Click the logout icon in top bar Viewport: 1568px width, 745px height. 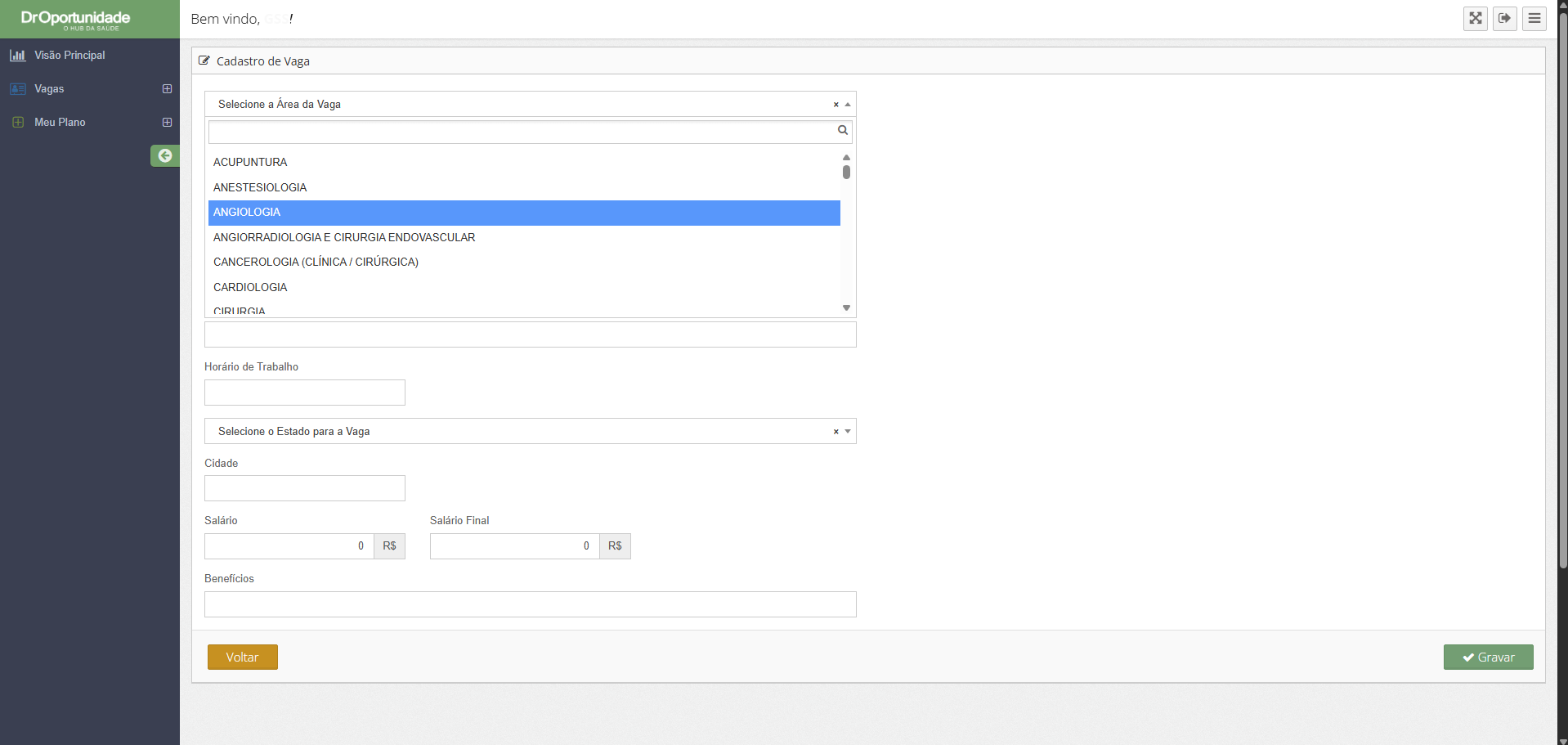point(1504,18)
